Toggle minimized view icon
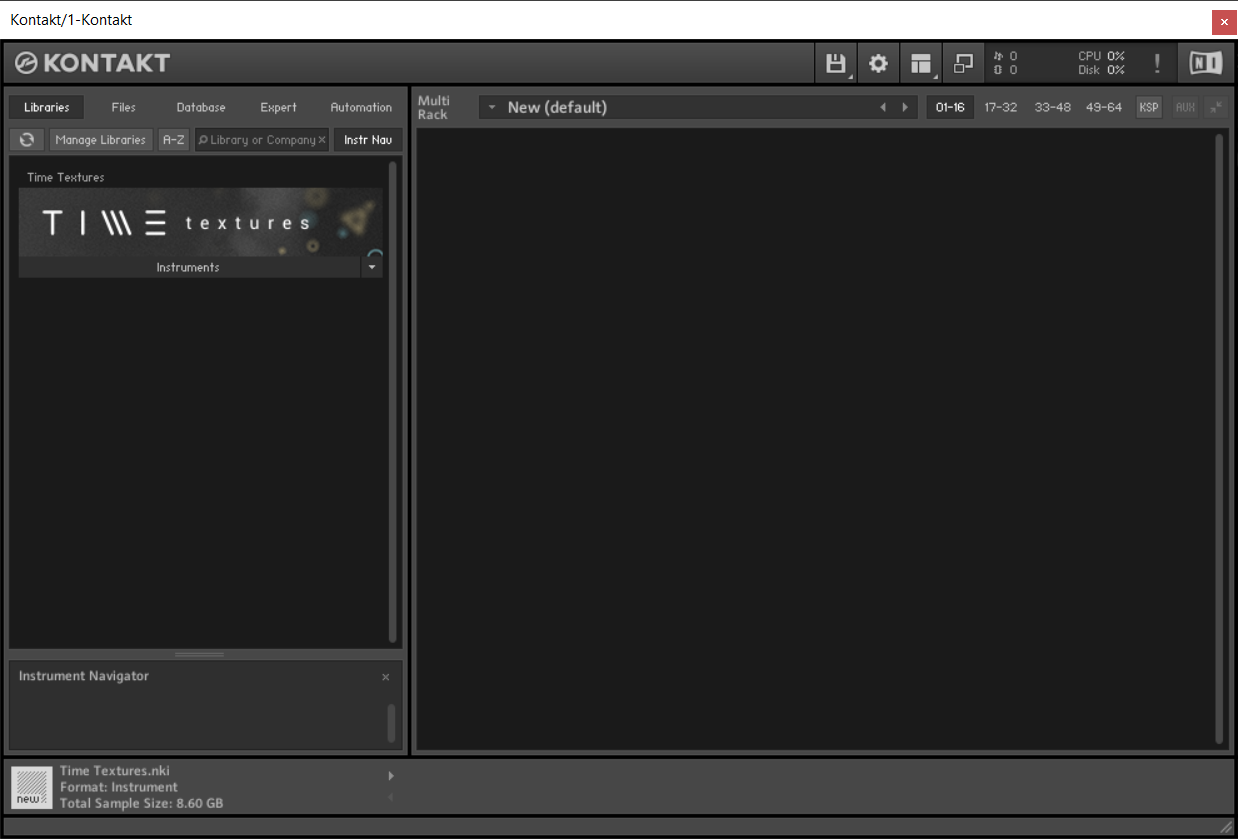 pyautogui.click(x=963, y=64)
